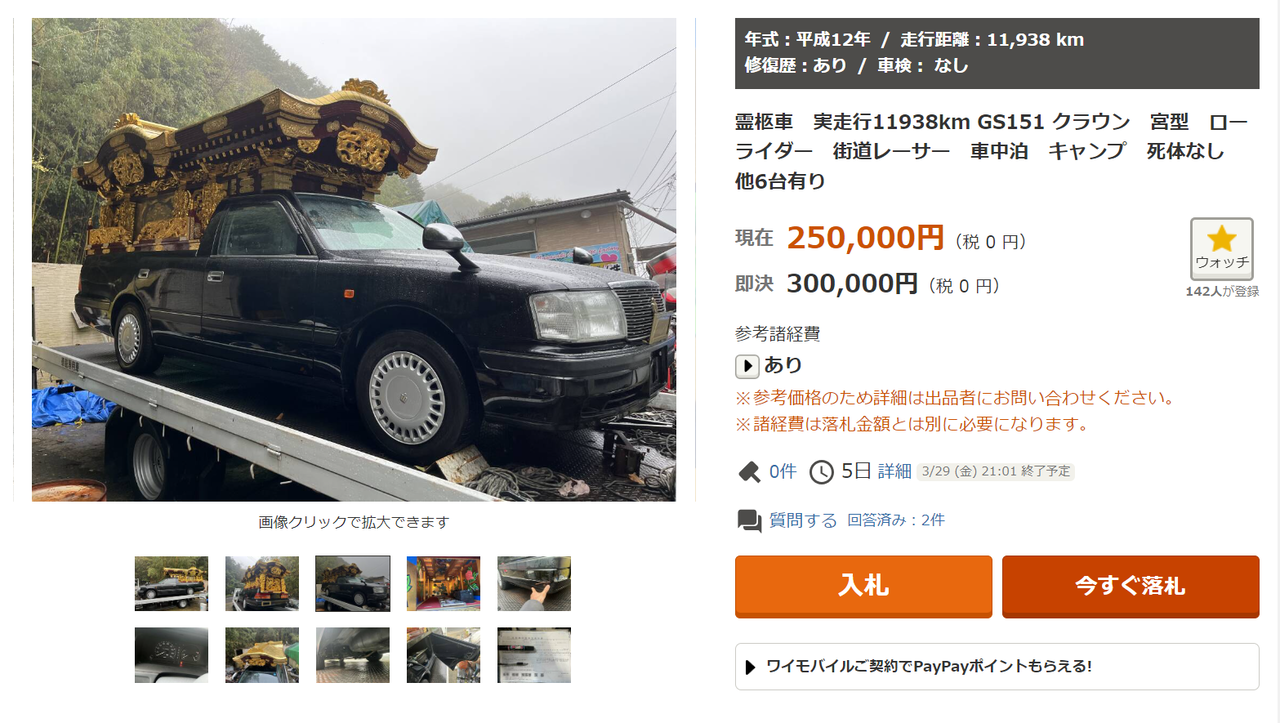Select the first thumbnail of hearse side view

pyautogui.click(x=172, y=583)
